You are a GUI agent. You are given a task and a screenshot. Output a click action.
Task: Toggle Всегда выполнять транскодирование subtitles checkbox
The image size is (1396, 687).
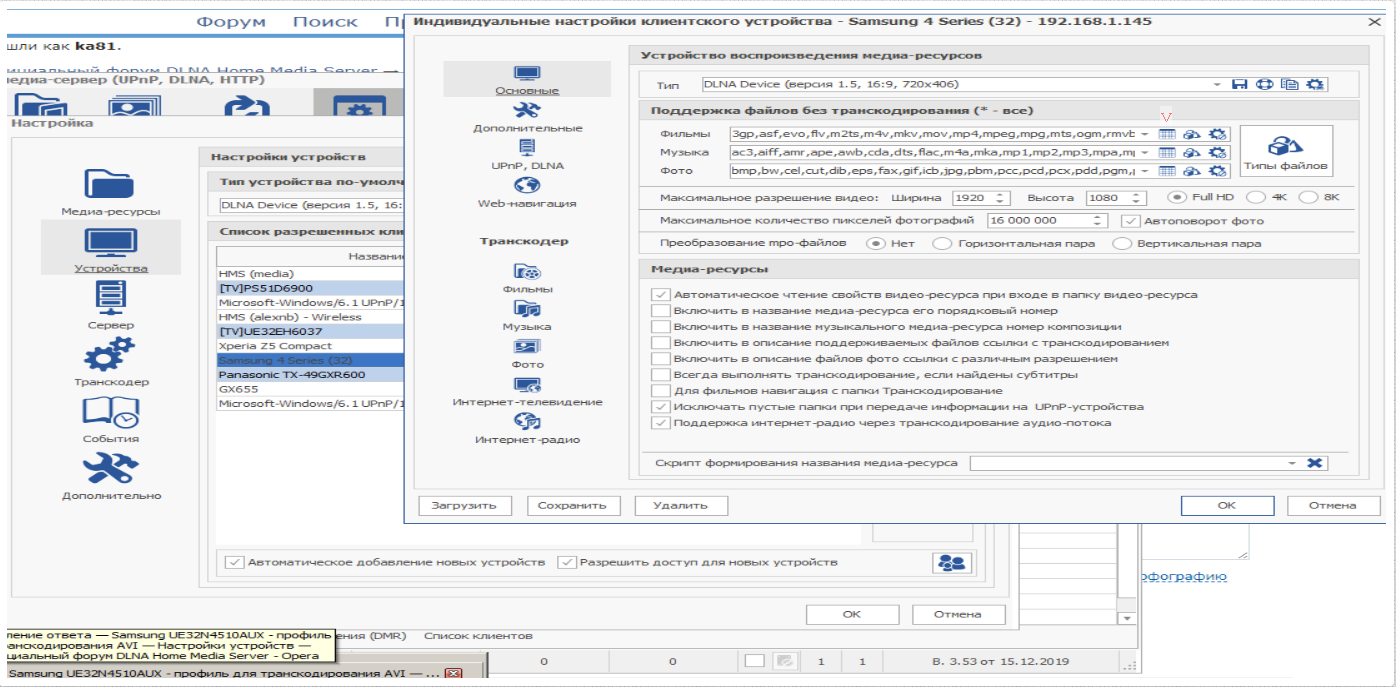[x=660, y=375]
